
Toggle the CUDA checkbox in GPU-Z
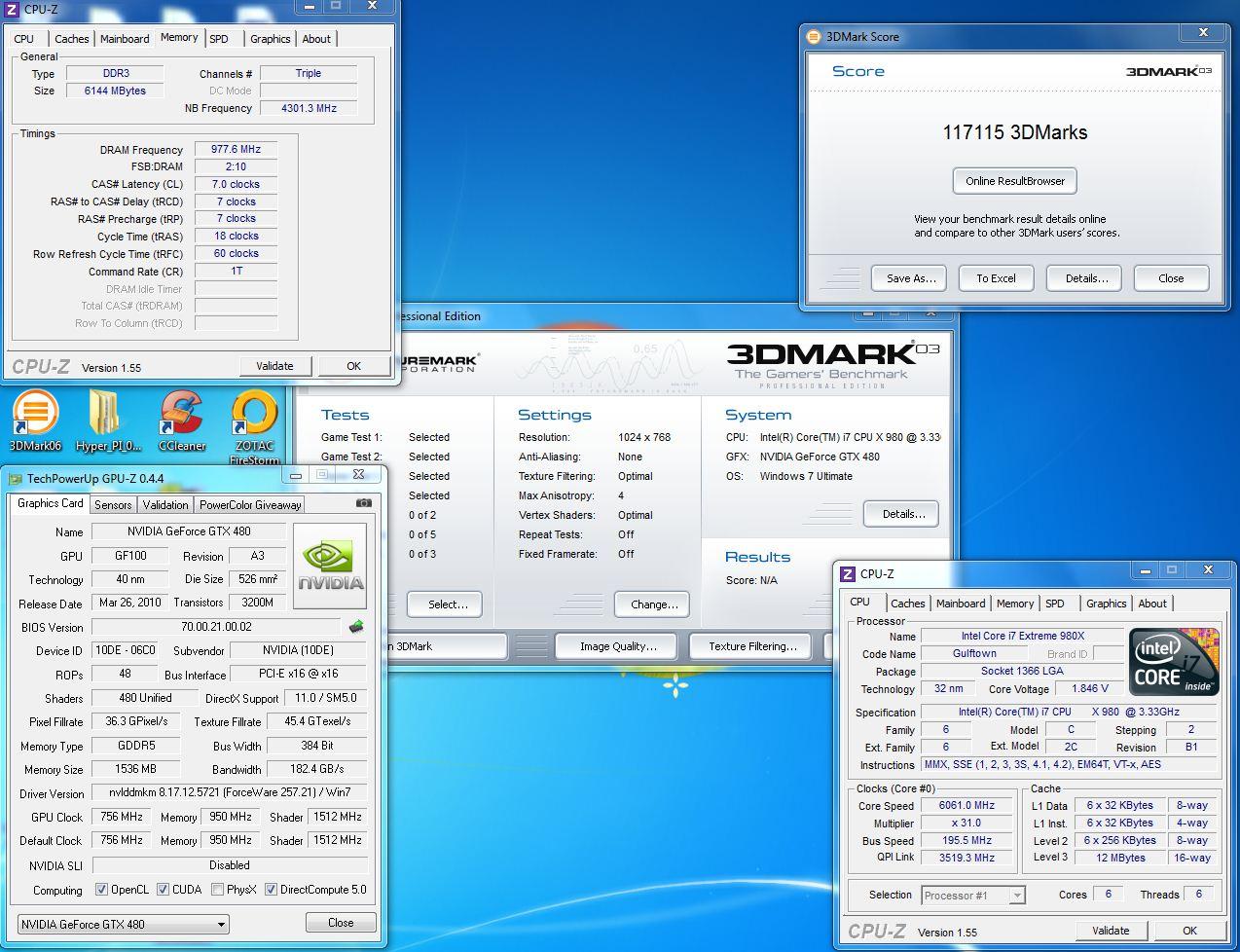coord(164,890)
